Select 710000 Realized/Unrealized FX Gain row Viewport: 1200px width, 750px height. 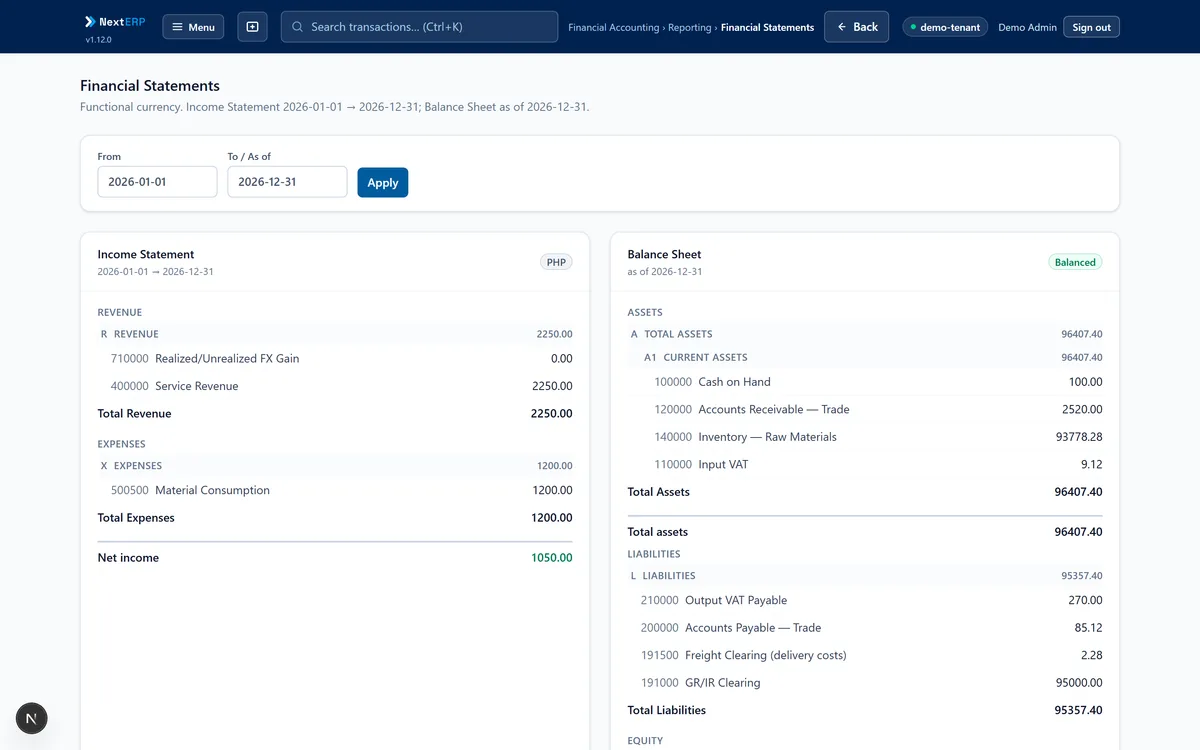pos(335,358)
